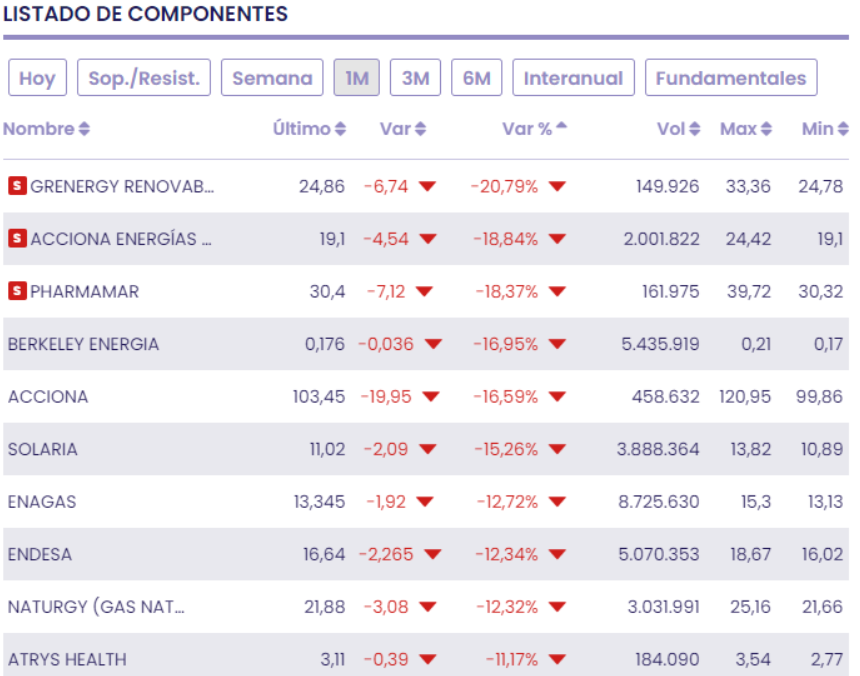Toggle the Var % column sort arrow
This screenshot has width=860, height=676.
pyautogui.click(x=562, y=127)
